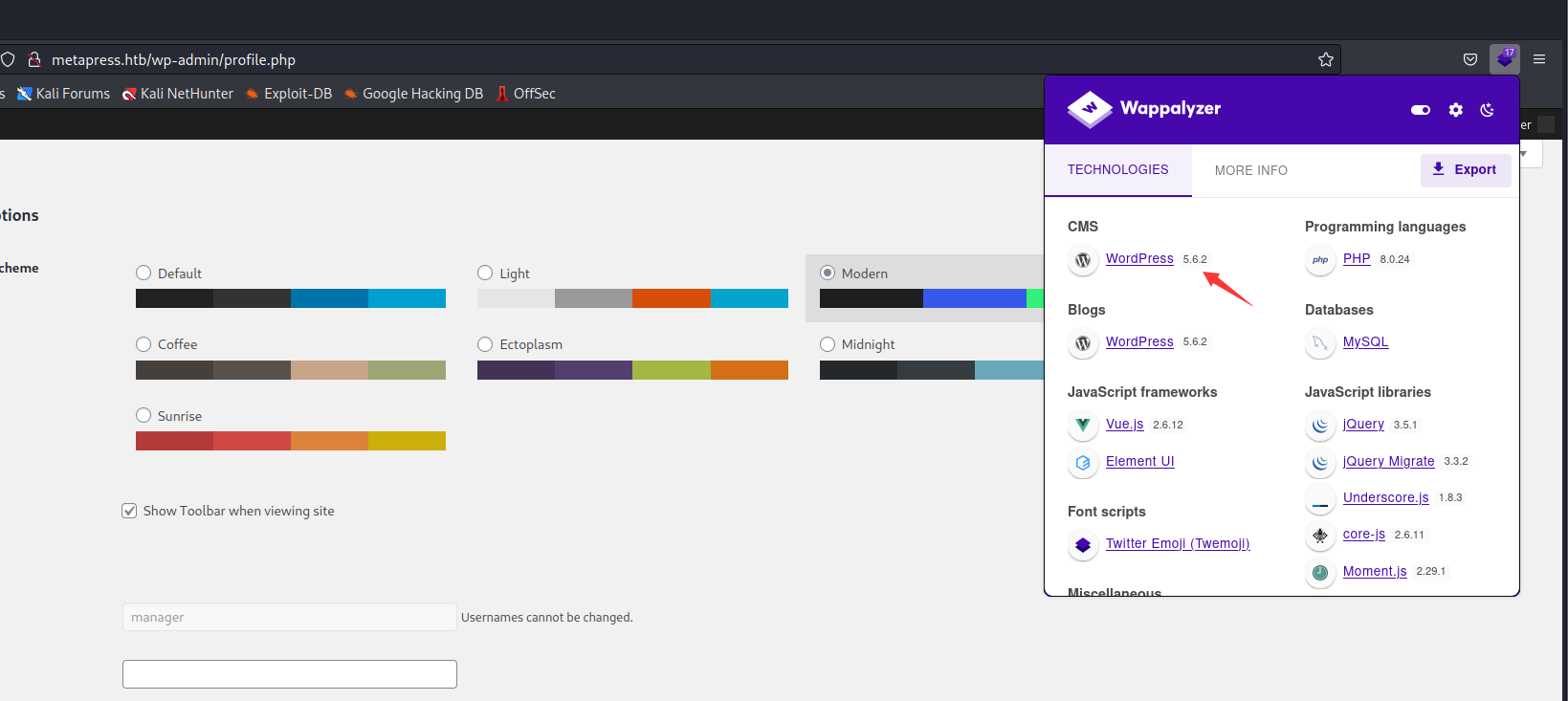
Task: Bookmark this page with the star icon
Action: coord(1325,59)
